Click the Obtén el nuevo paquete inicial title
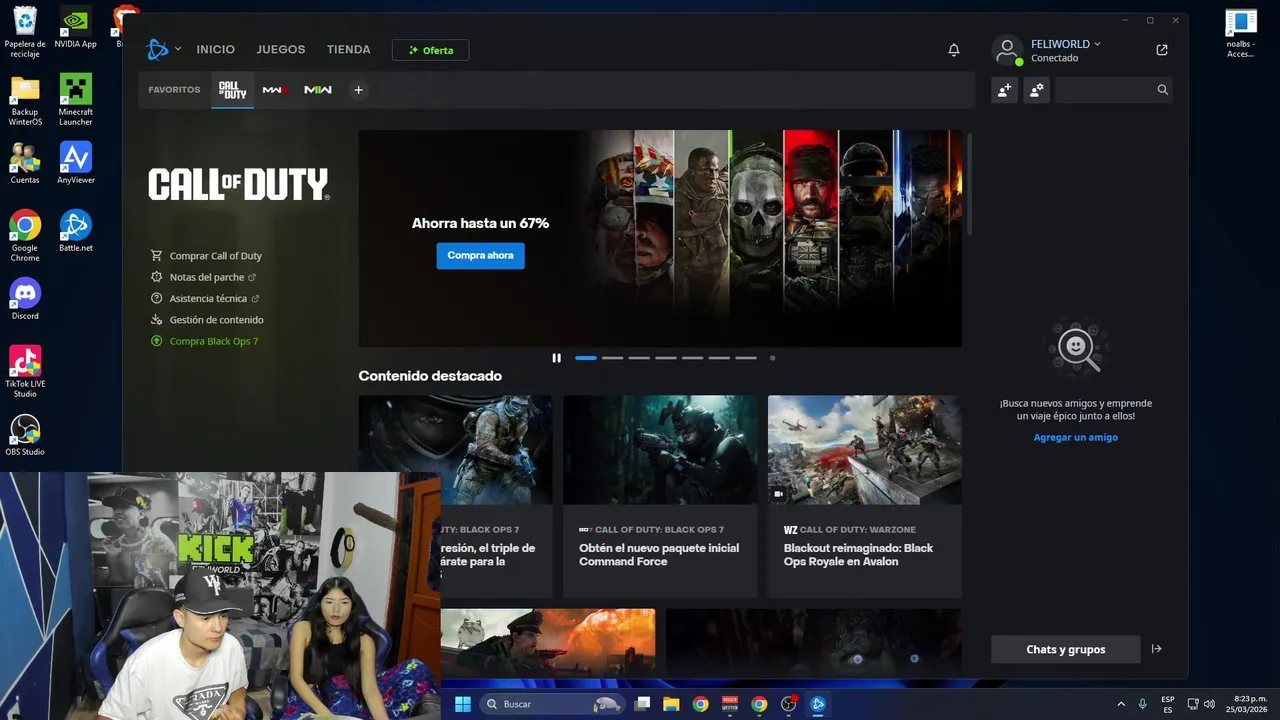The width and height of the screenshot is (1280, 720). [x=659, y=555]
